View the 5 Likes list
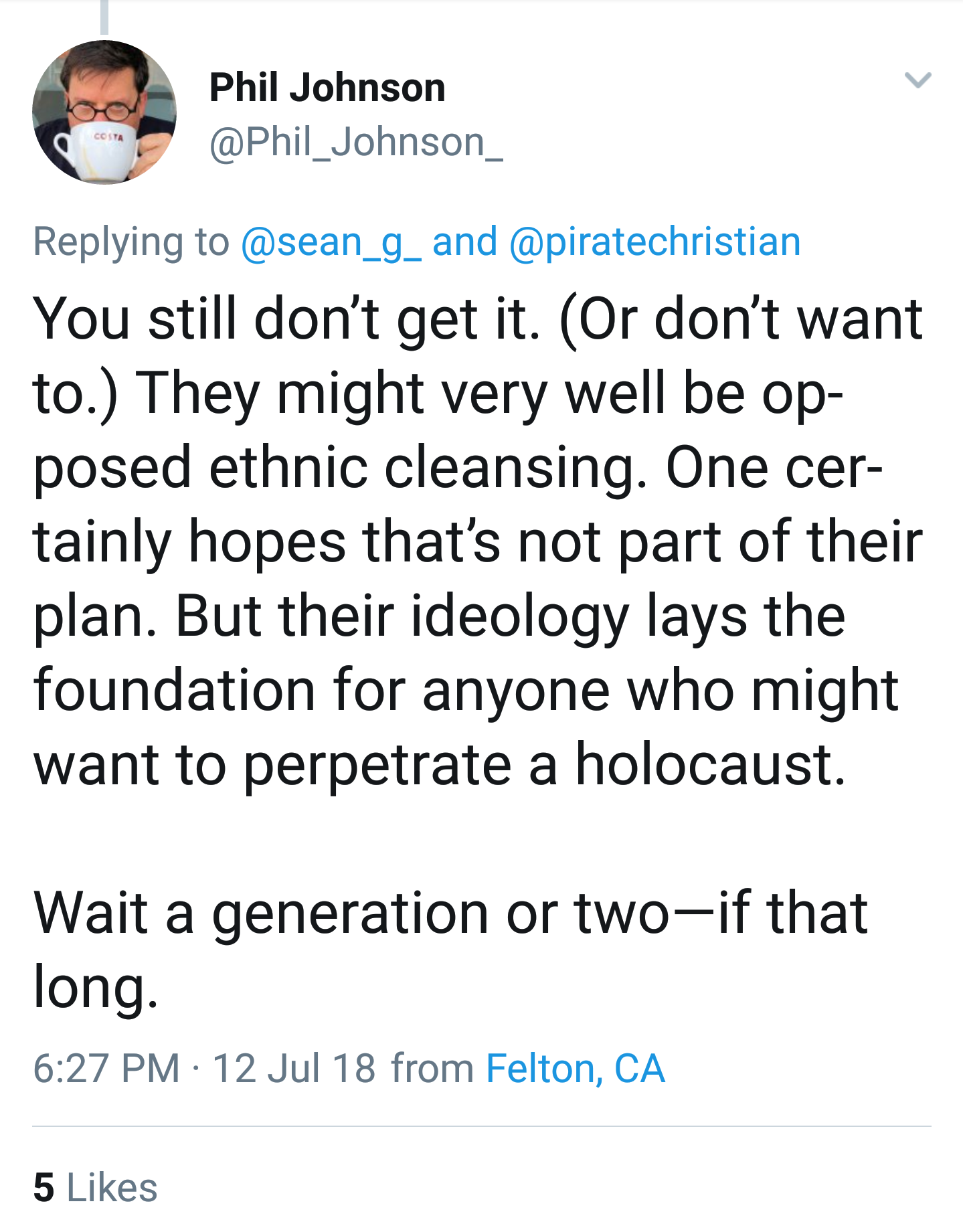This screenshot has width=963, height=1232. tap(95, 1188)
